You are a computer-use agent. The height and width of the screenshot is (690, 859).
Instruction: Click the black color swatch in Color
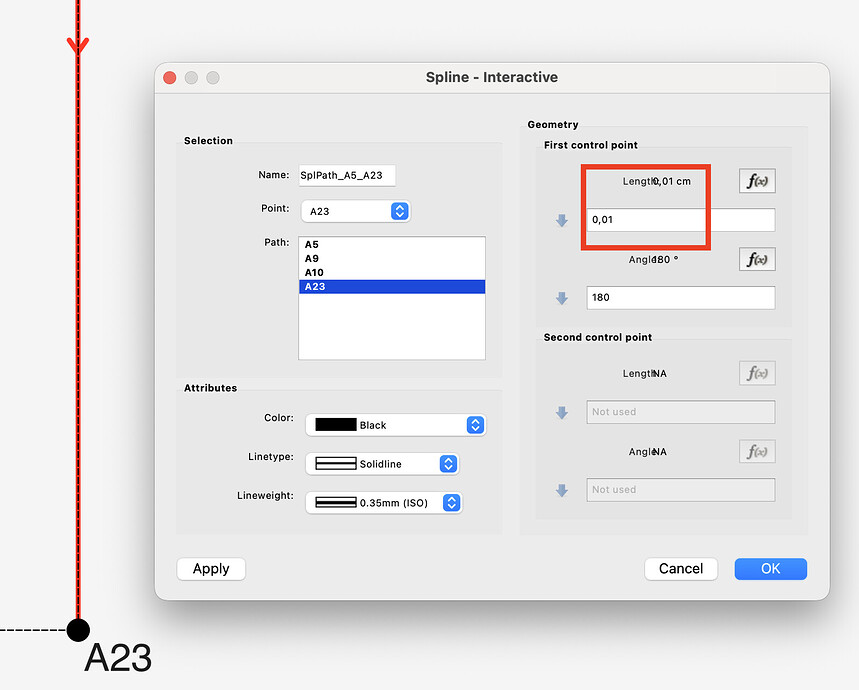[336, 425]
